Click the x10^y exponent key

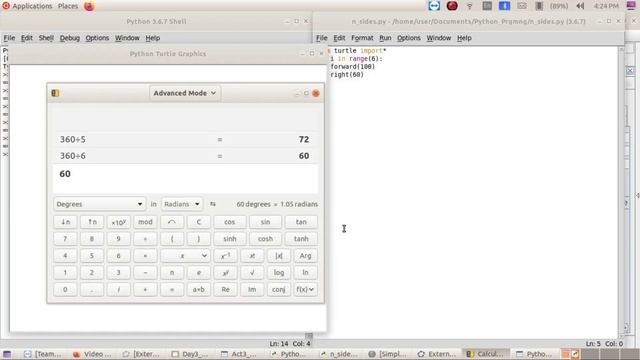(118, 222)
